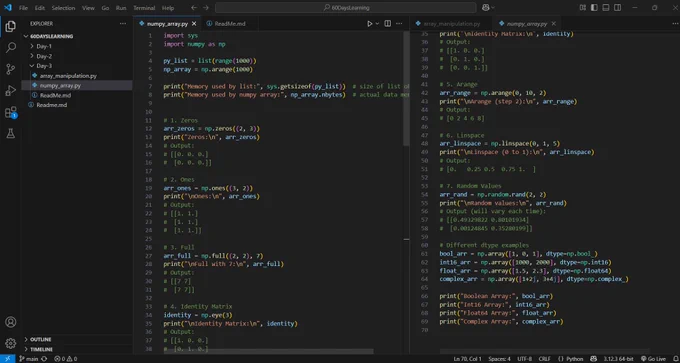Viewport: 680px width, 363px height.
Task: Open array_manipulation.py in Explorer tree
Action: tap(68, 76)
